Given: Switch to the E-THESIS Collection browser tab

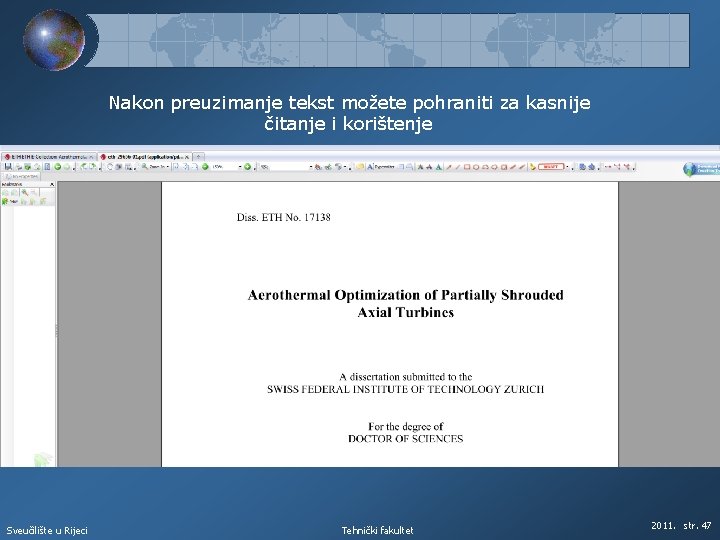Looking at the screenshot, I should coord(49,157).
